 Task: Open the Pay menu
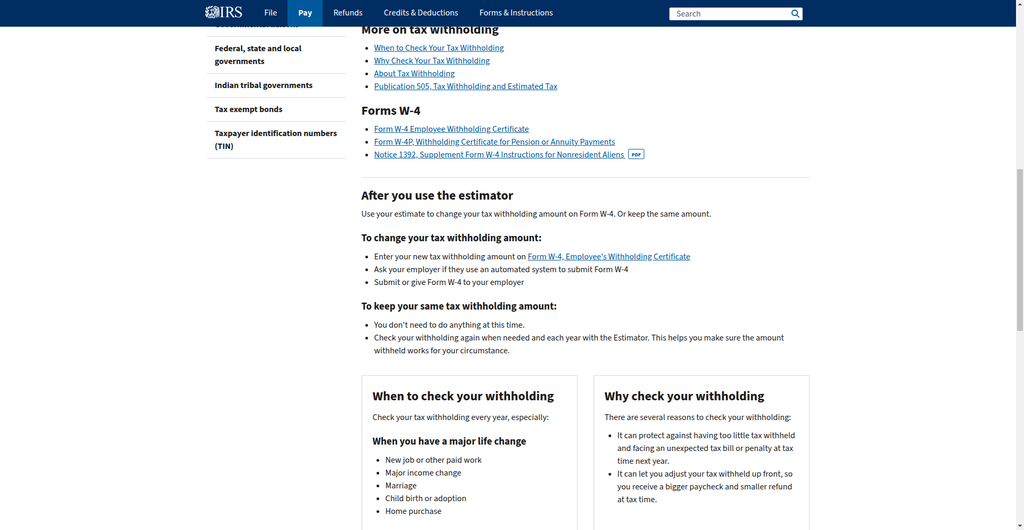pos(305,13)
